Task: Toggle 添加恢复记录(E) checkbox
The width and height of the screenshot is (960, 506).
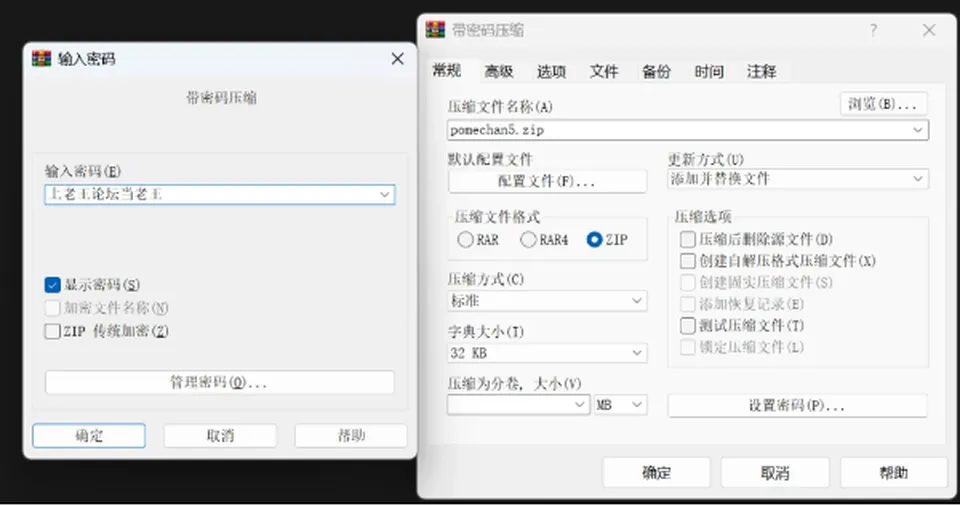Action: [688, 304]
